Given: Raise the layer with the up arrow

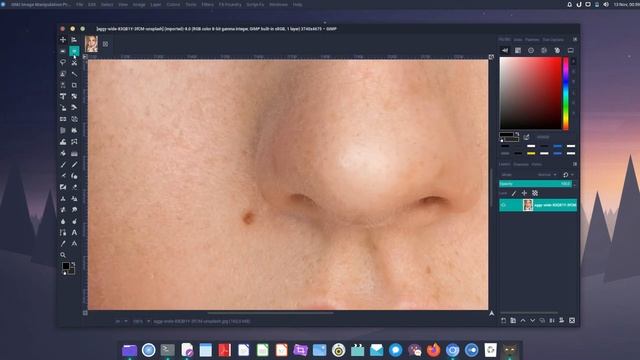Looking at the screenshot, I should (523, 321).
